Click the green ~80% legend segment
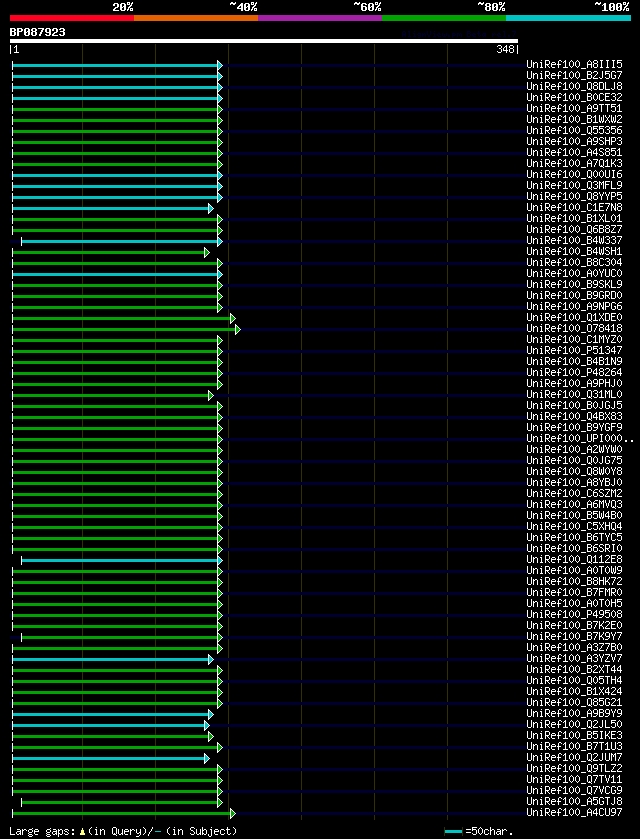640x839 pixels. point(444,18)
